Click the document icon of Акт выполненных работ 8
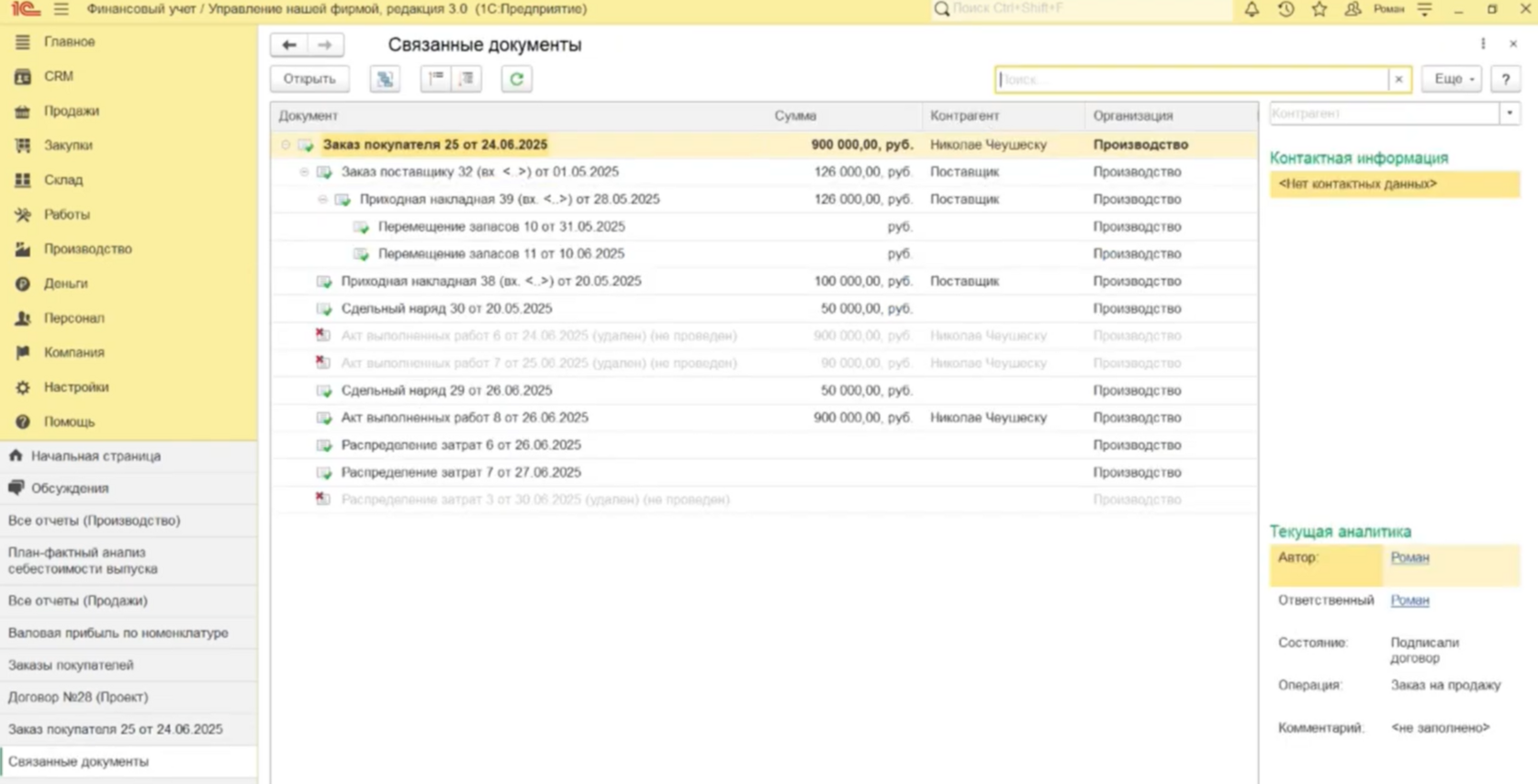The image size is (1538, 784). coord(323,418)
